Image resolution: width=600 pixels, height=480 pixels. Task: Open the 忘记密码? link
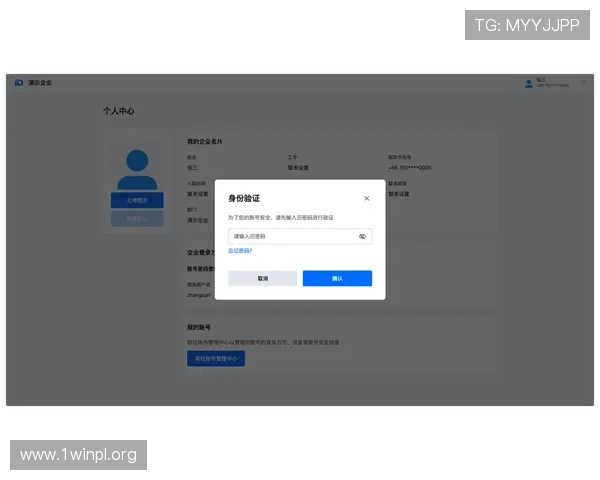240,251
